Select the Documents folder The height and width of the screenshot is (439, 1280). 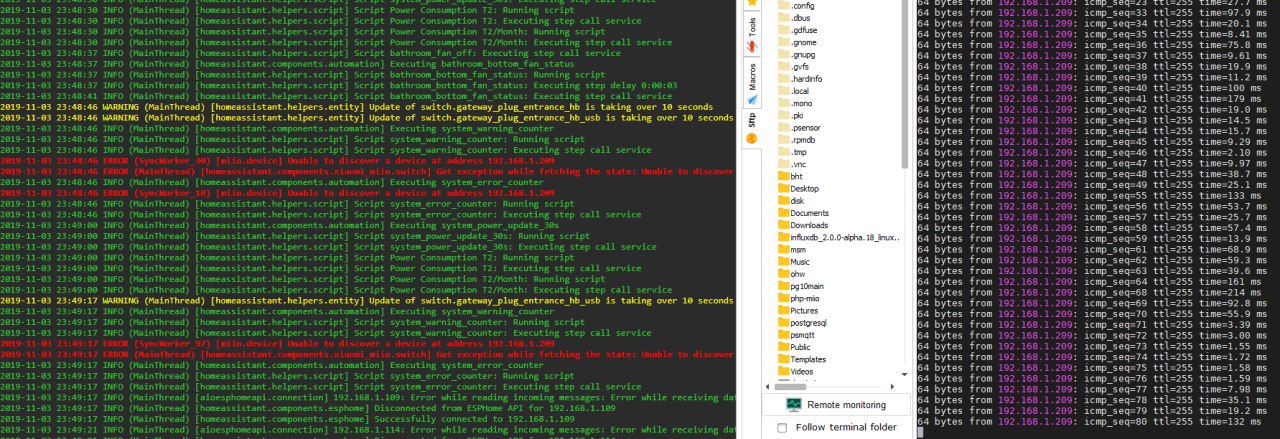(803, 213)
